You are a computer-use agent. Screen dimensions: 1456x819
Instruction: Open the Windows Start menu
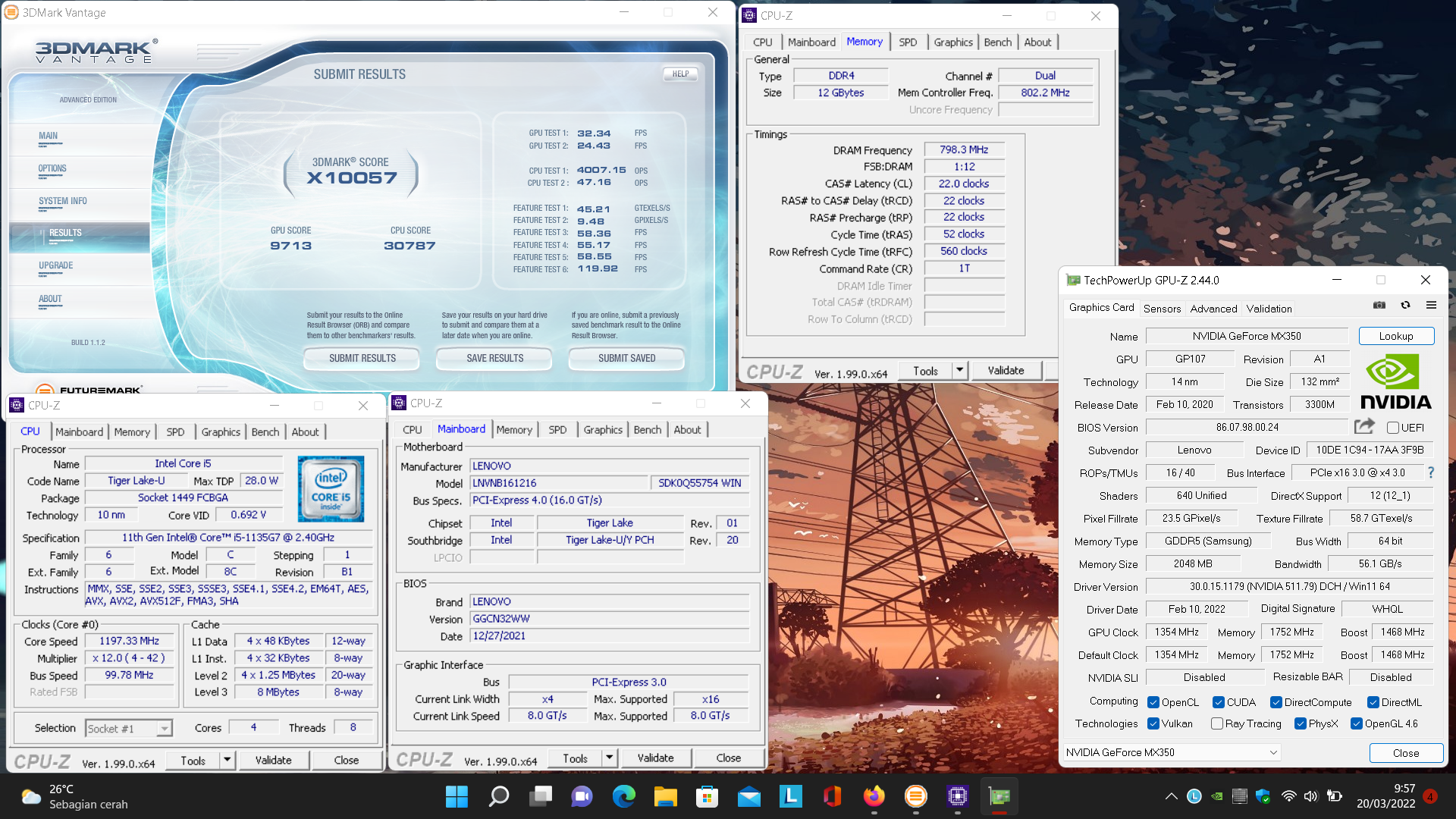457,796
